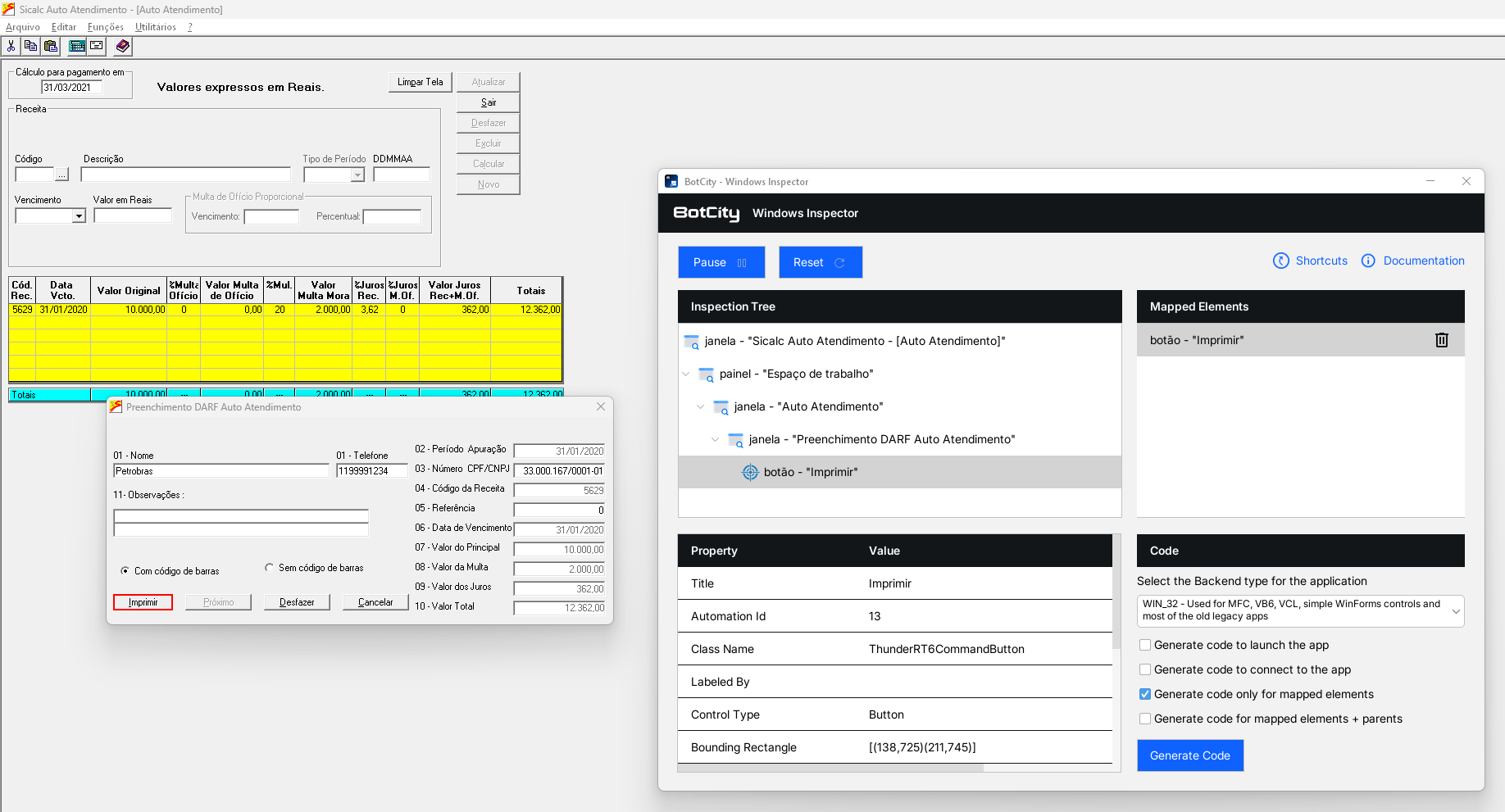This screenshot has width=1505, height=812.
Task: Click the envelope toolbar icon
Action: (97, 46)
